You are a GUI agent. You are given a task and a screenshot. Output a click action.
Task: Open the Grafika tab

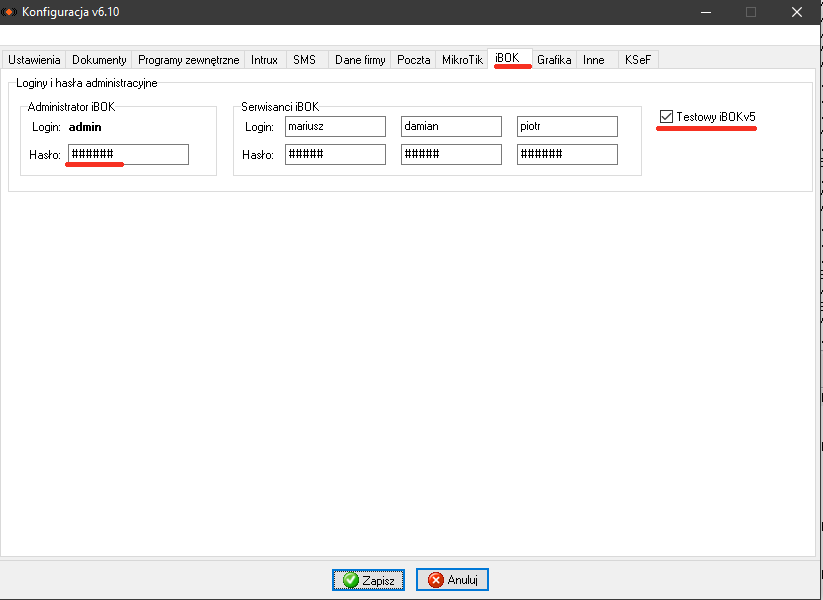pyautogui.click(x=554, y=60)
